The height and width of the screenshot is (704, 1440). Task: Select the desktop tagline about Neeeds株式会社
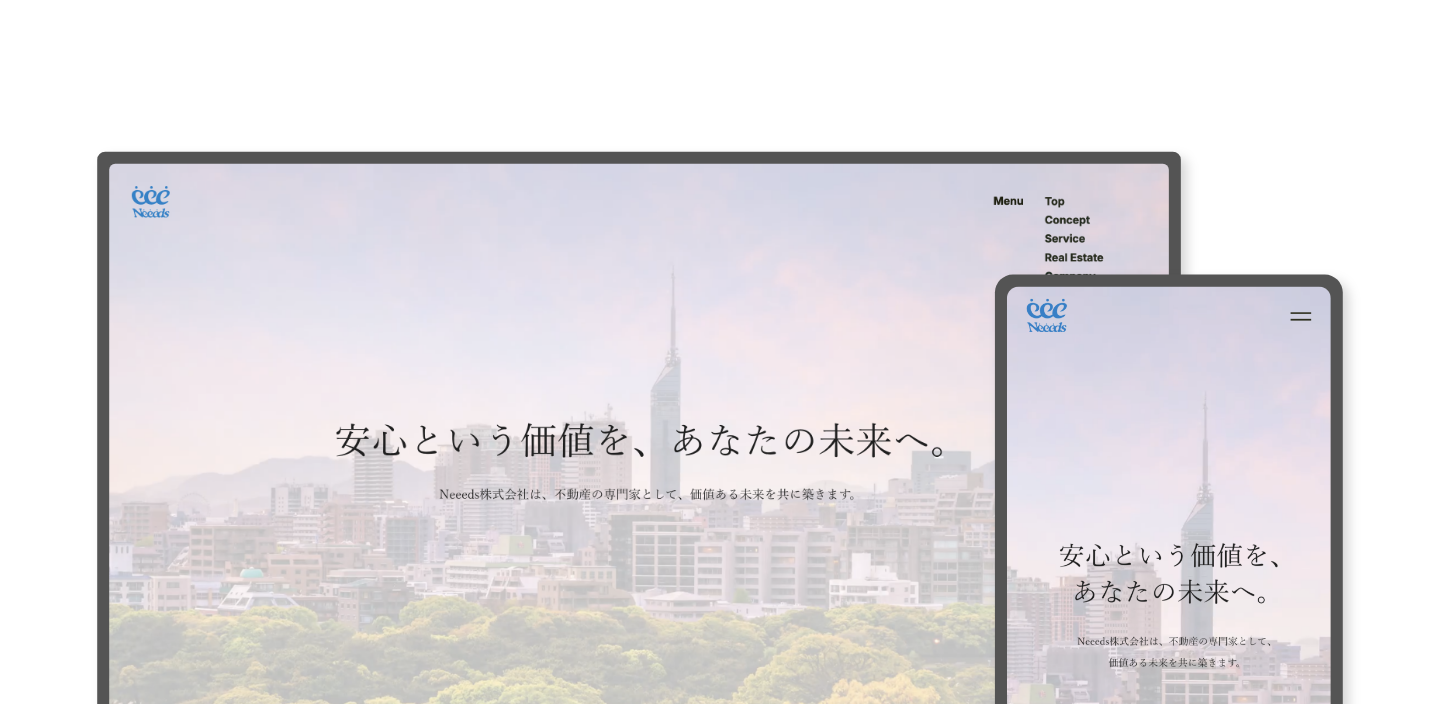tap(648, 492)
